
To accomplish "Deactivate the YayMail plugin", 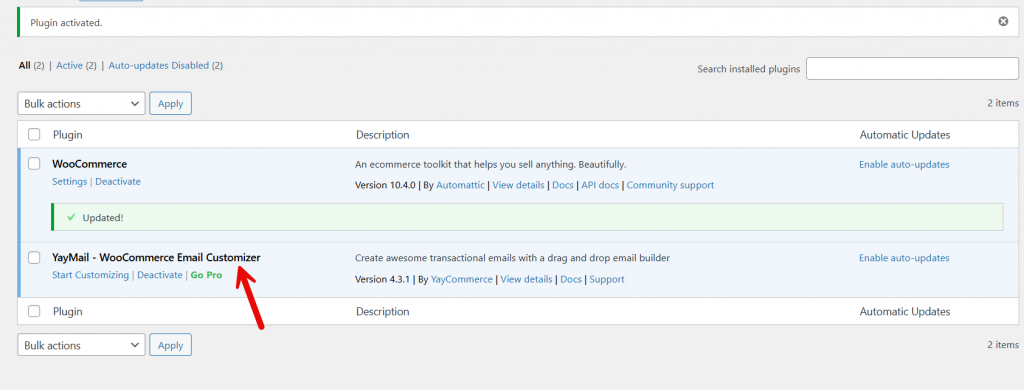I will click(x=159, y=275).
